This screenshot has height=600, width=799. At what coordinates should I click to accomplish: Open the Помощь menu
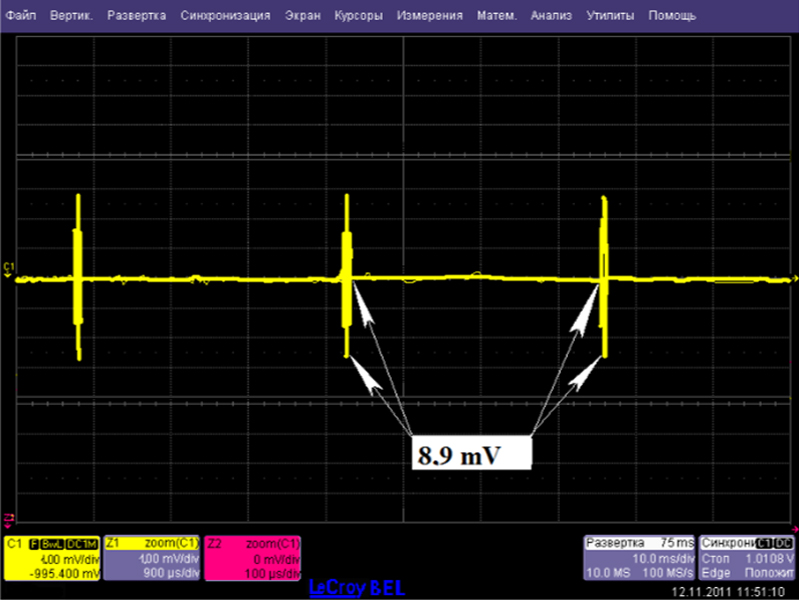tap(672, 17)
